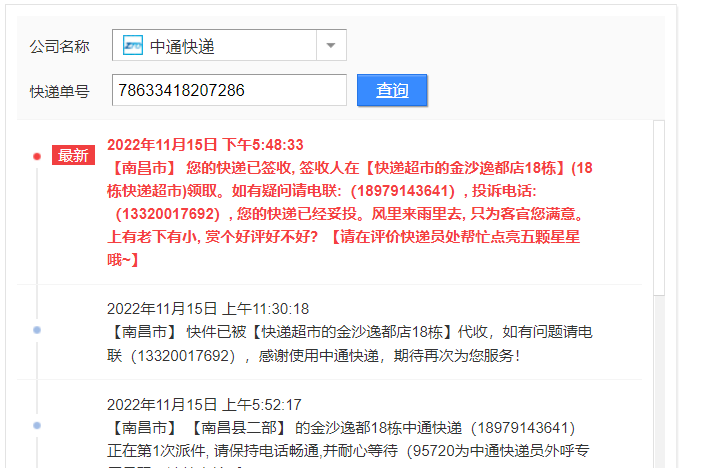Click the blue 查询 button
This screenshot has width=712, height=468.
392,90
